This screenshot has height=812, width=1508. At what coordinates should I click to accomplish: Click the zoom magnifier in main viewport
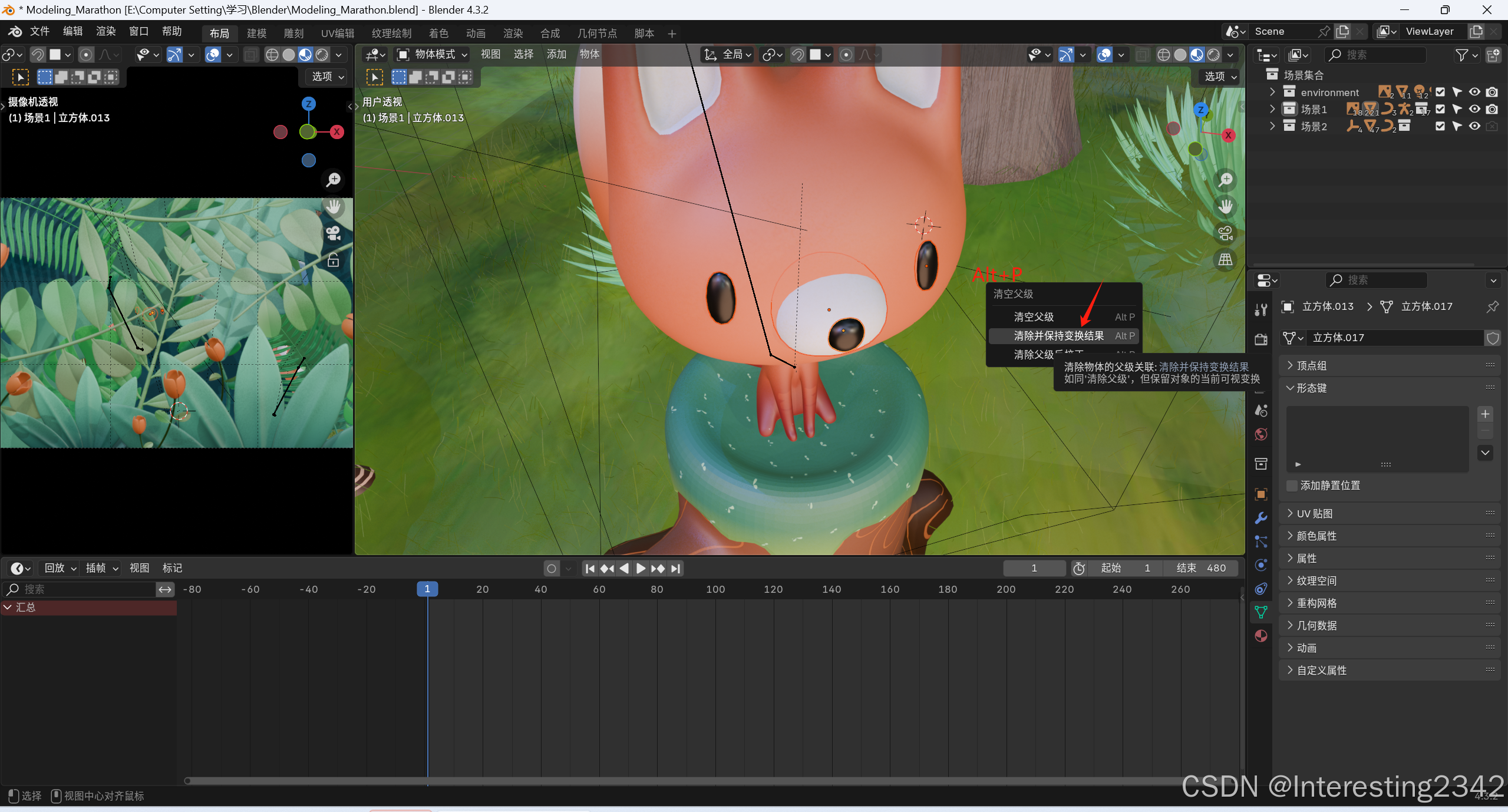click(1226, 180)
